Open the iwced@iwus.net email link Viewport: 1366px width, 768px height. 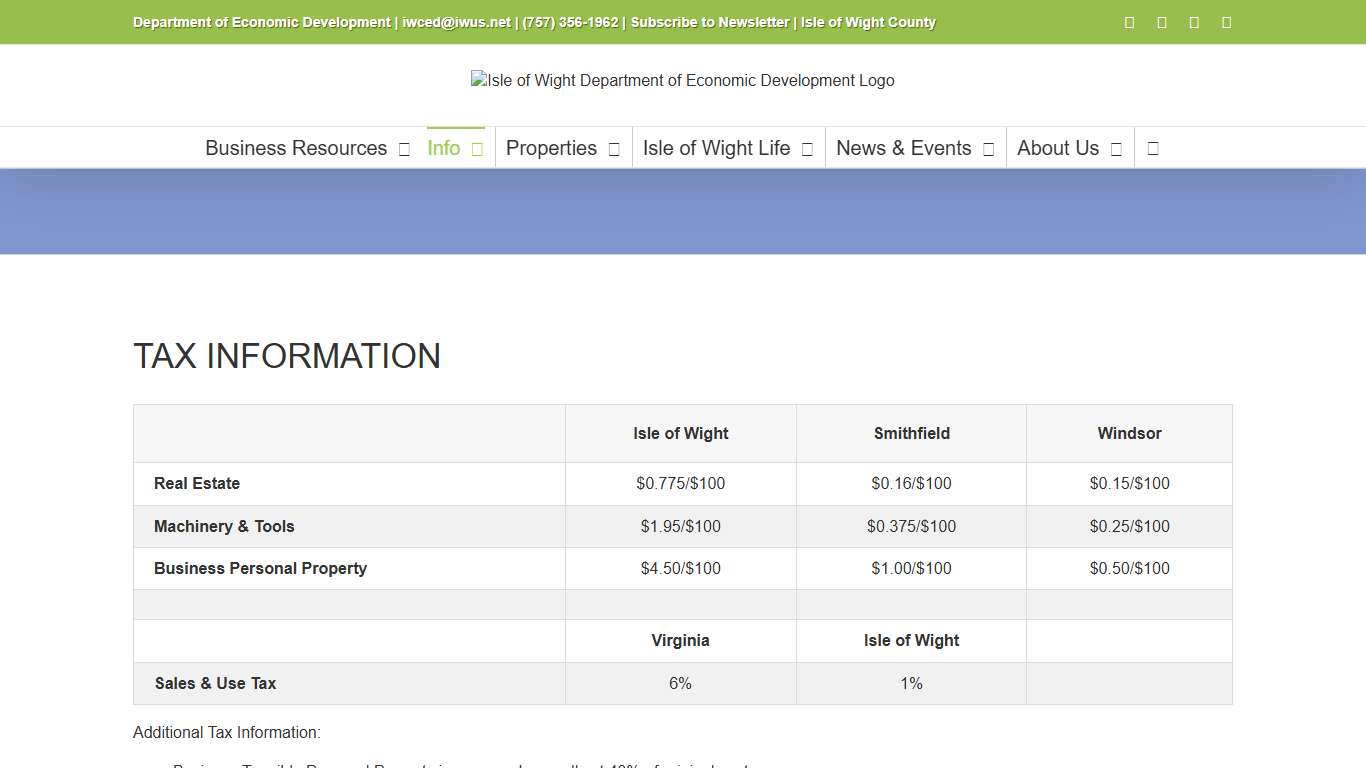click(455, 22)
